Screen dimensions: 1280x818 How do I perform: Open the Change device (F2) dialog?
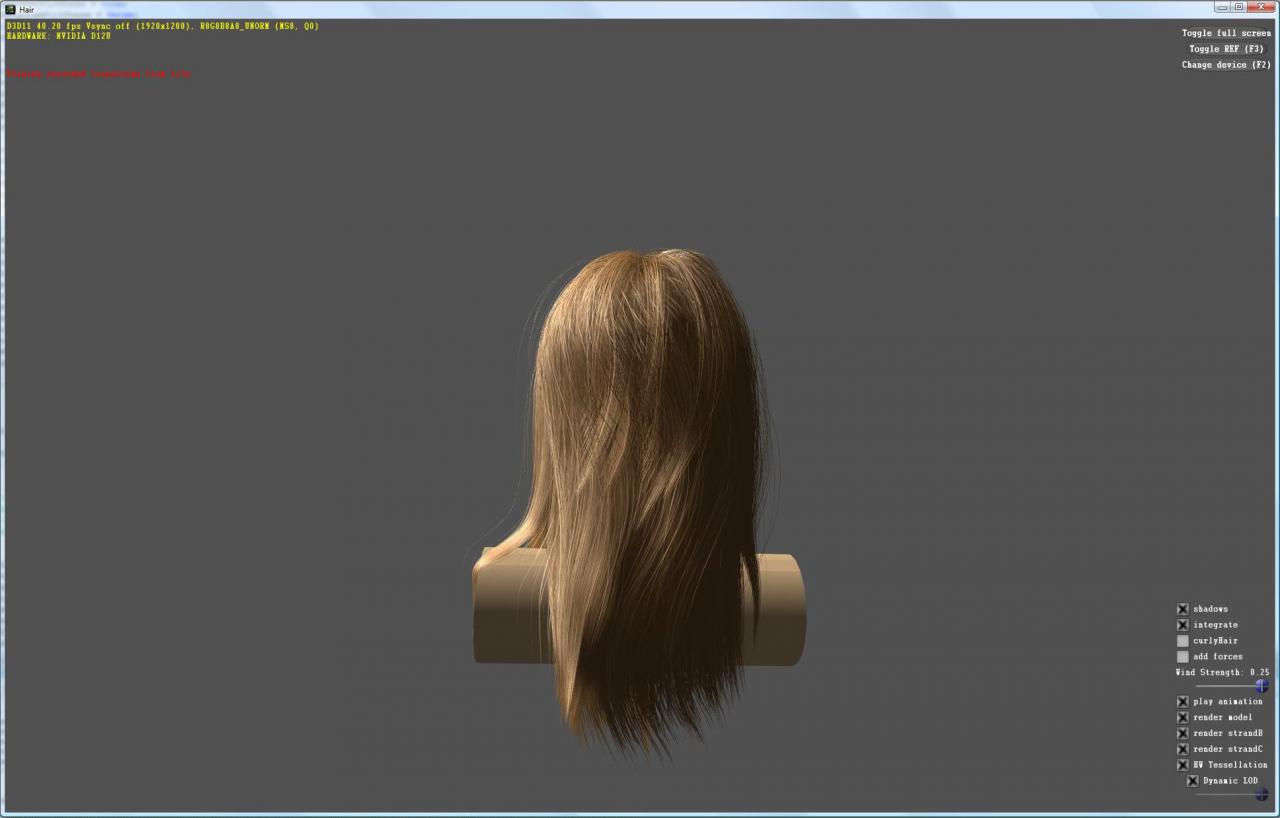pyautogui.click(x=1226, y=65)
